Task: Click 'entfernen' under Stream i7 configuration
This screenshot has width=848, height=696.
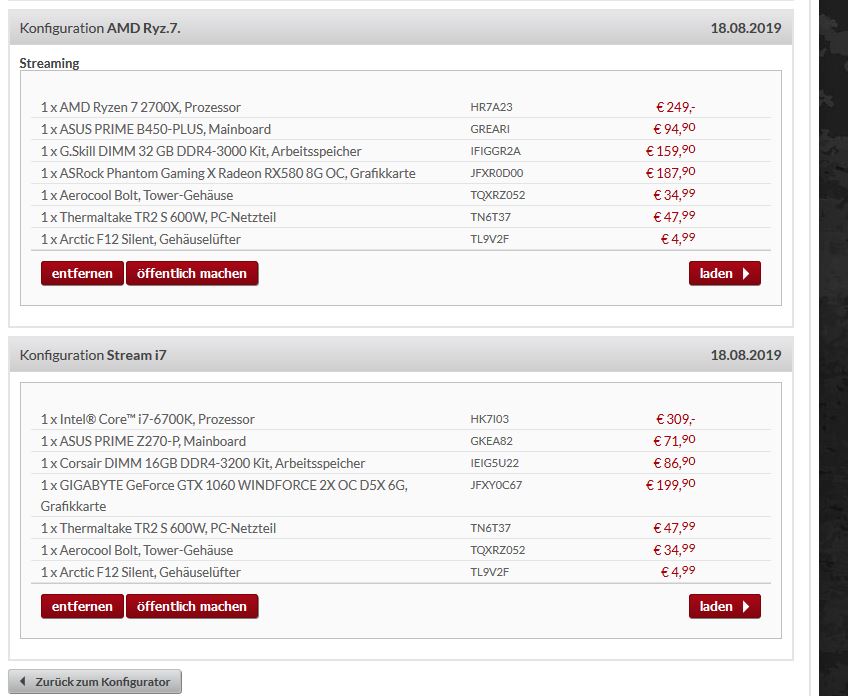Action: [82, 606]
